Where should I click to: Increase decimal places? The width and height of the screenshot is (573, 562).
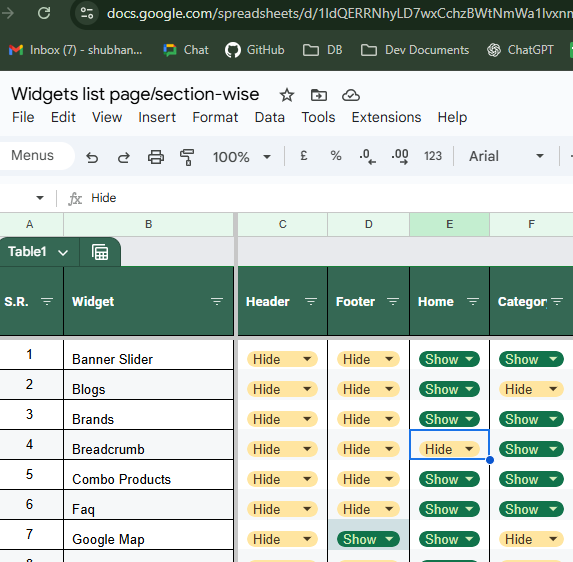(400, 156)
